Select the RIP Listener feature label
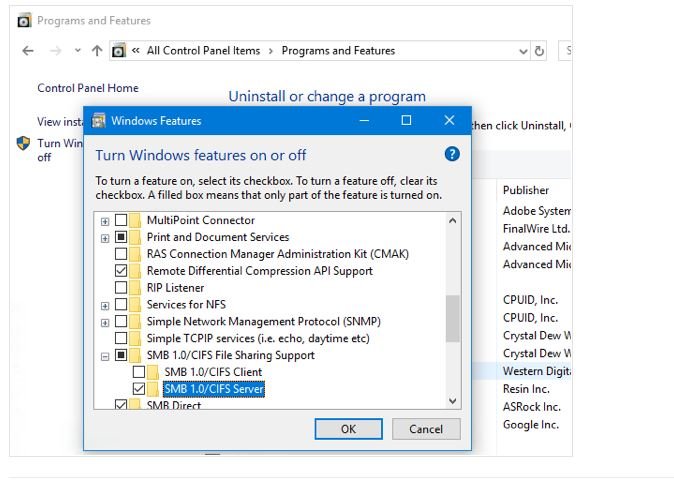The height and width of the screenshot is (484, 674). (x=175, y=288)
